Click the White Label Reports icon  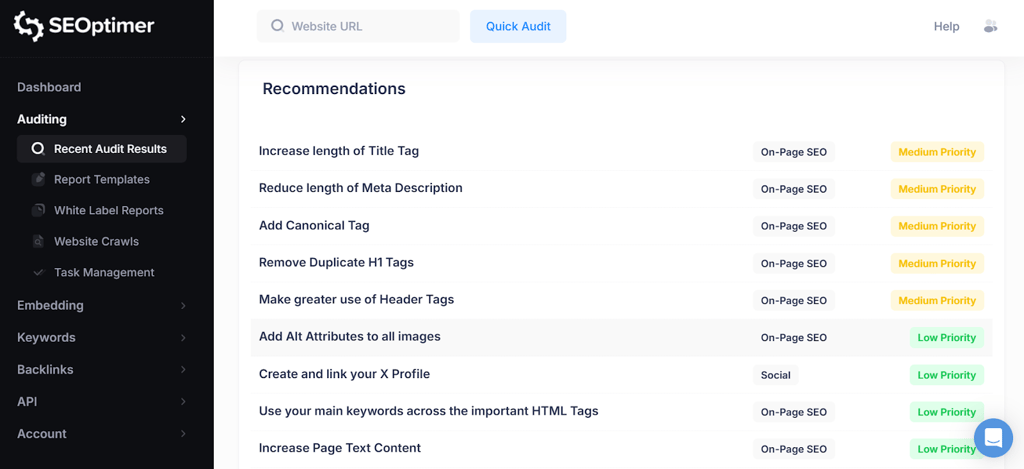[38, 211]
